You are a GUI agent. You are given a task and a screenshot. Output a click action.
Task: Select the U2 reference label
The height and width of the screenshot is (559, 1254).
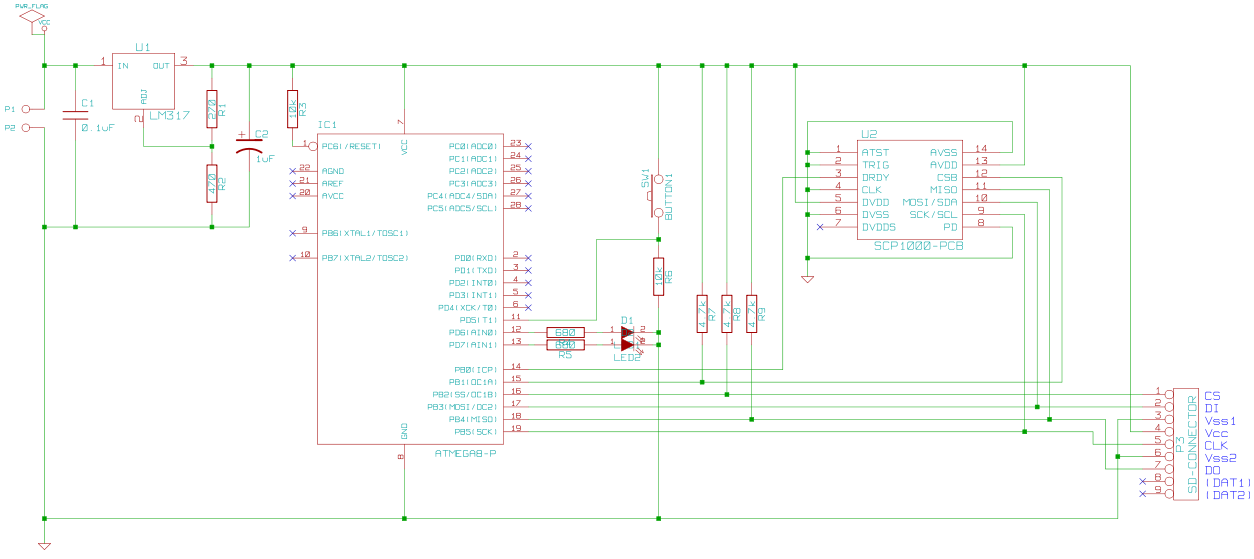pyautogui.click(x=869, y=134)
